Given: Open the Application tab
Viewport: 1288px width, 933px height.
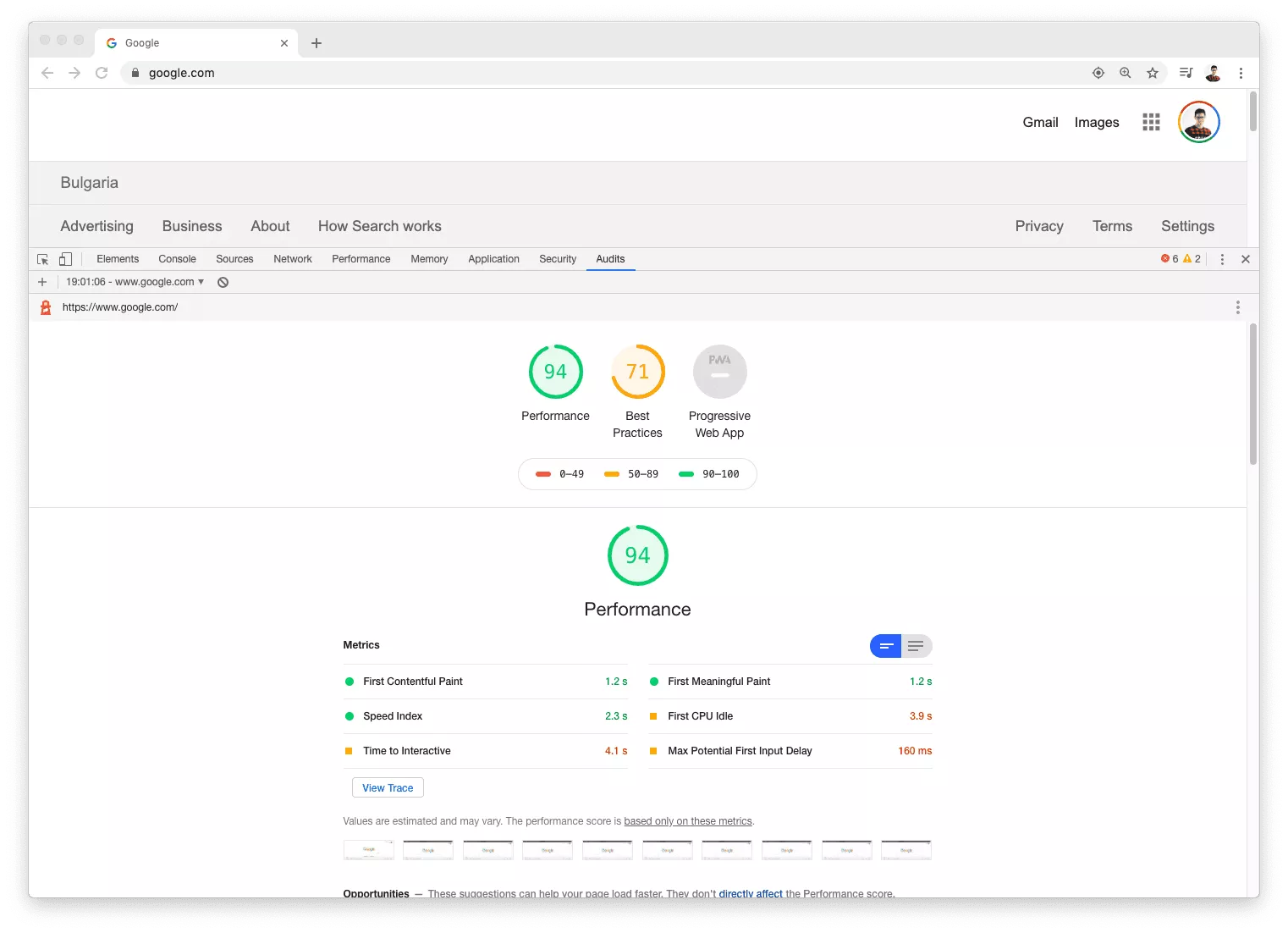Looking at the screenshot, I should click(493, 259).
